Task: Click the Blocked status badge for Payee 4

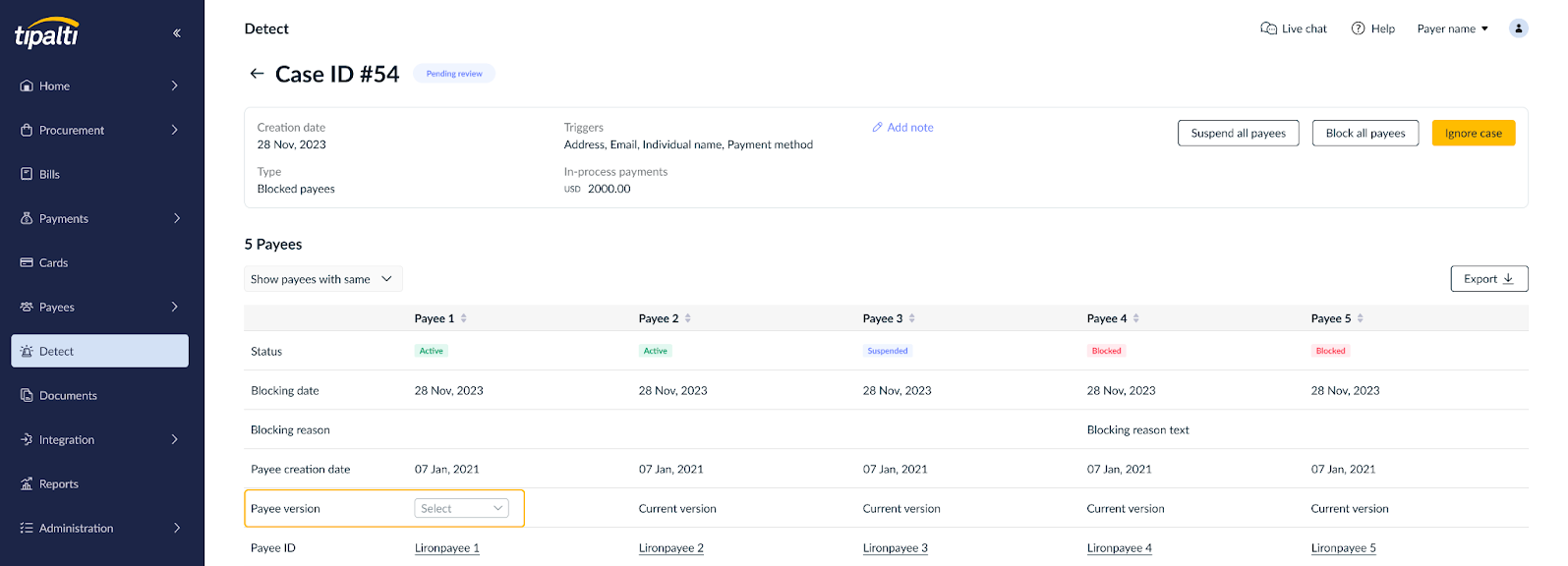Action: (1107, 351)
